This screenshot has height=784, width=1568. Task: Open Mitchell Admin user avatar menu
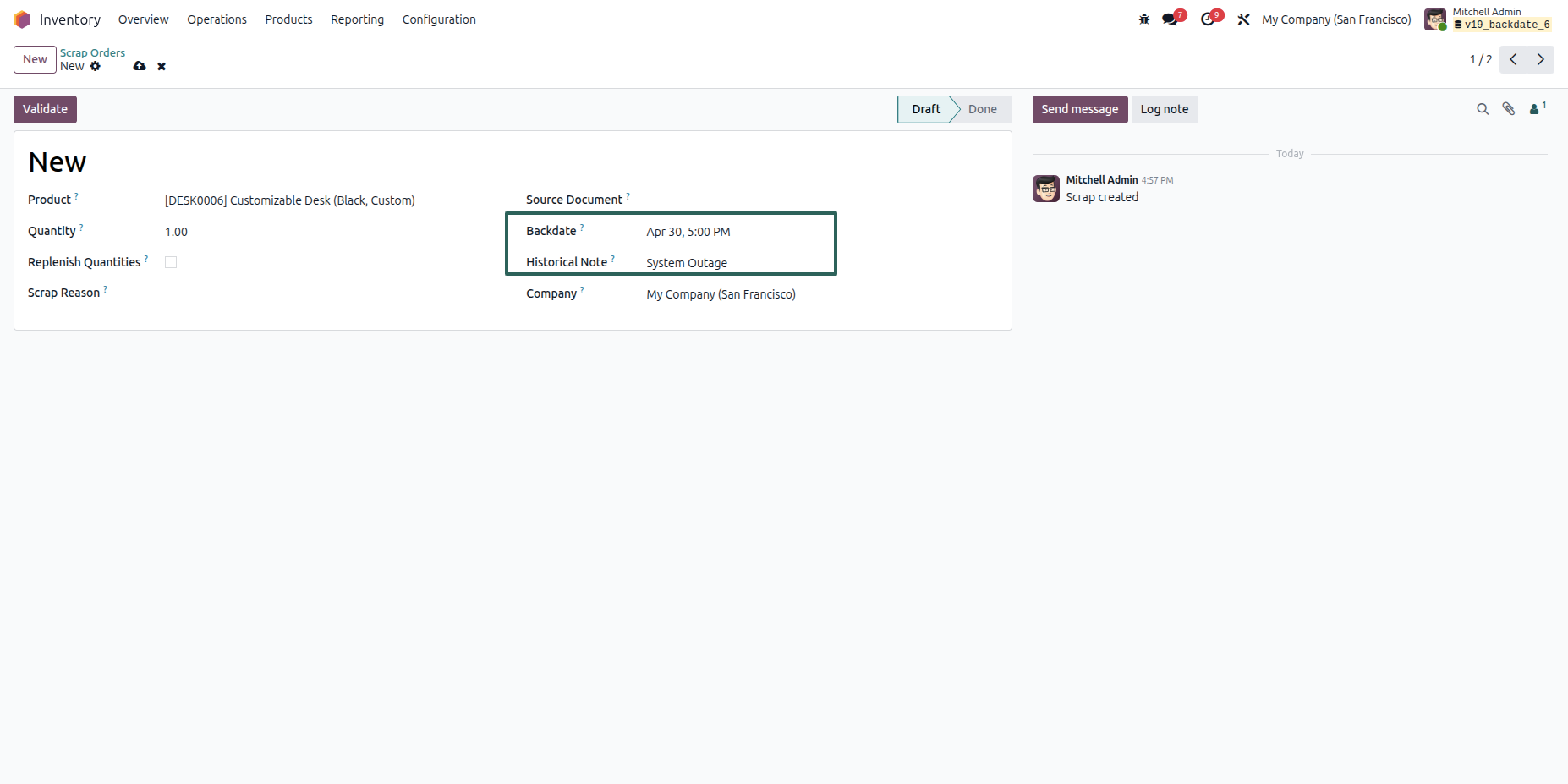1435,19
